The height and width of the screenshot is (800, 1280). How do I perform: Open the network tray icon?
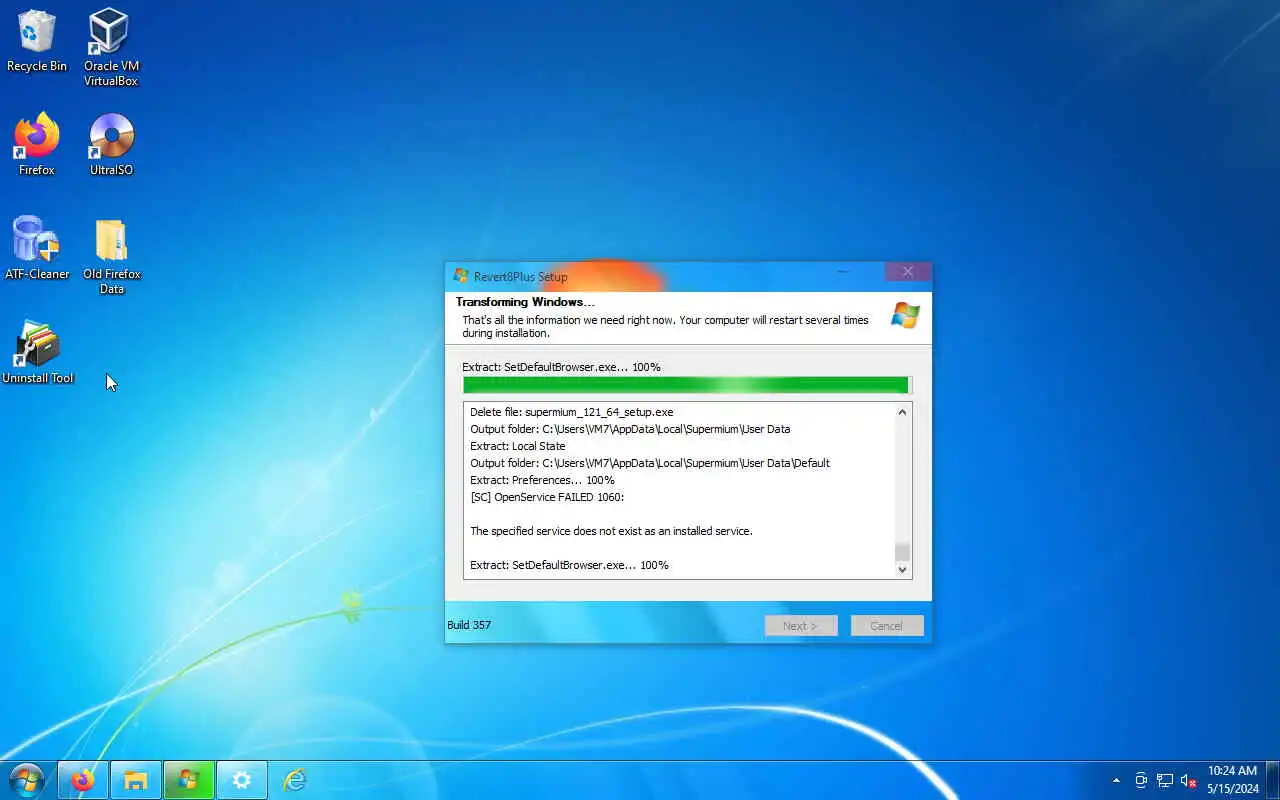[1165, 780]
